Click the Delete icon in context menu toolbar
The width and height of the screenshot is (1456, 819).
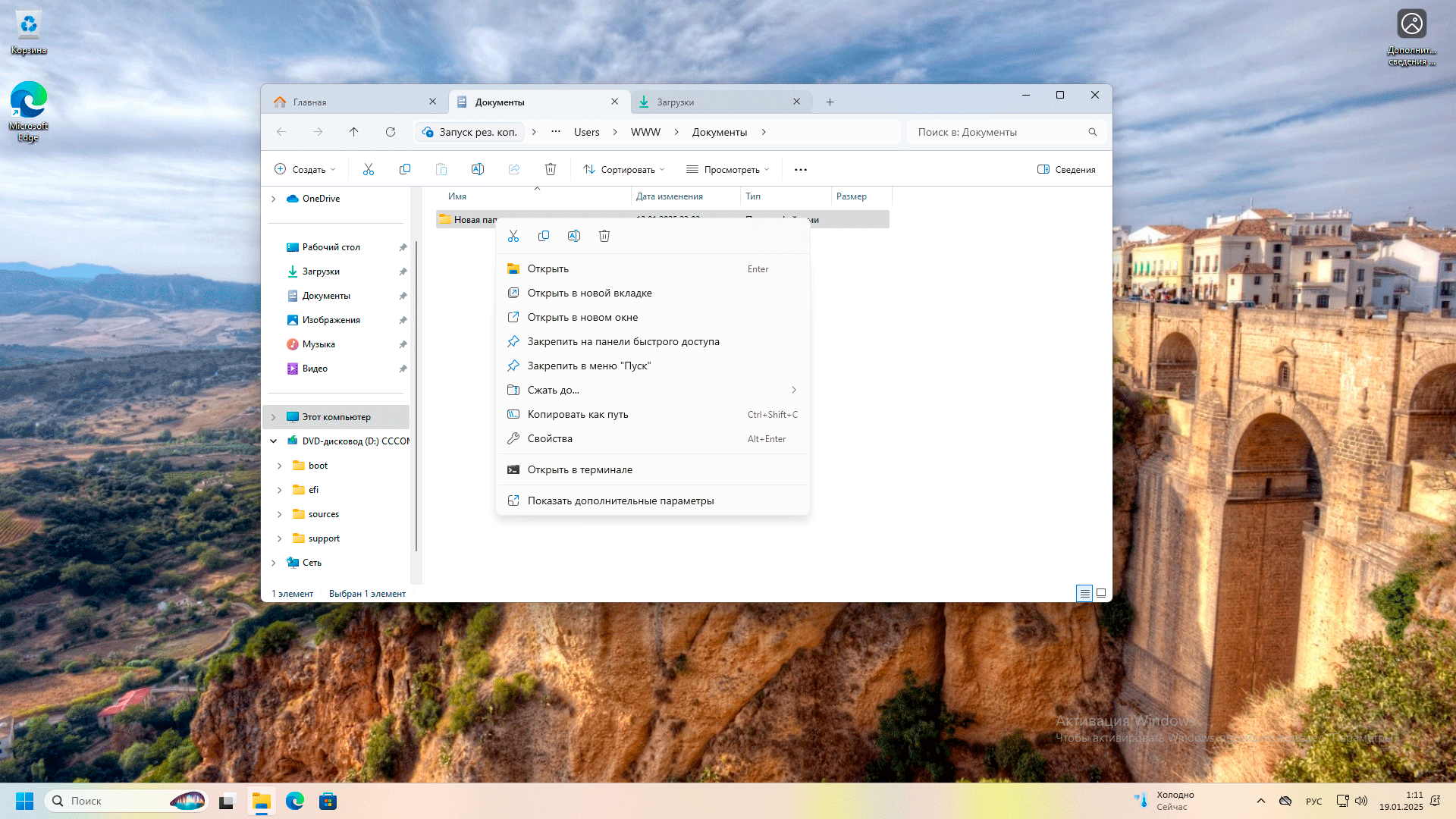(x=604, y=235)
